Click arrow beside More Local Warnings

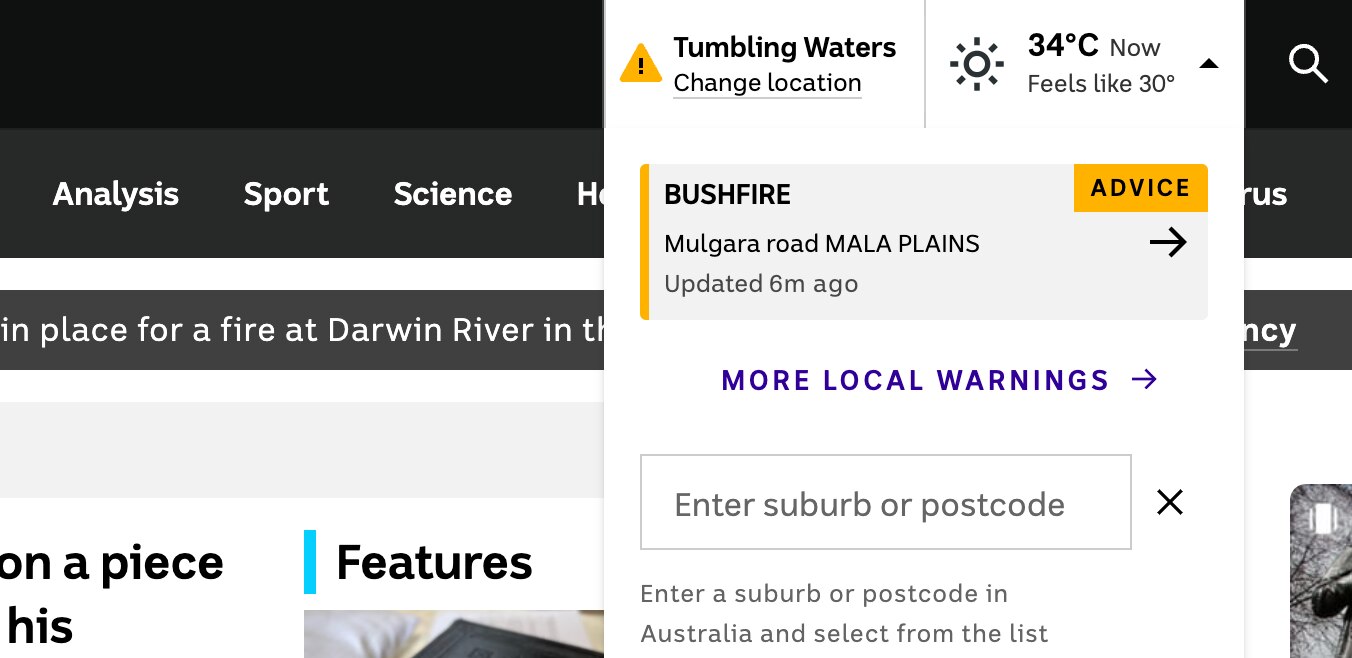(x=1144, y=379)
